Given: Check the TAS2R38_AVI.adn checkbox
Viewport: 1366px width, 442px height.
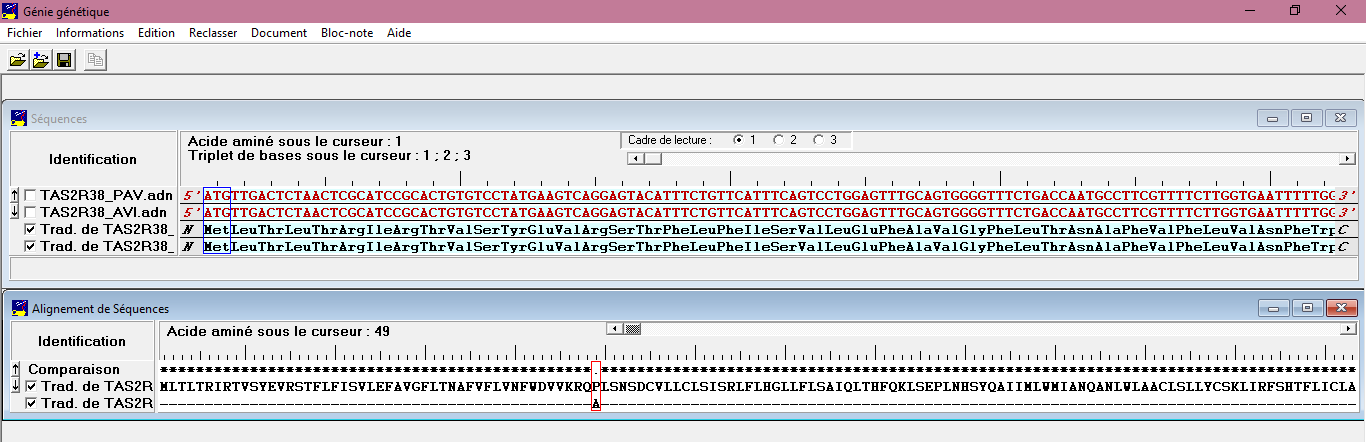Looking at the screenshot, I should [31, 212].
